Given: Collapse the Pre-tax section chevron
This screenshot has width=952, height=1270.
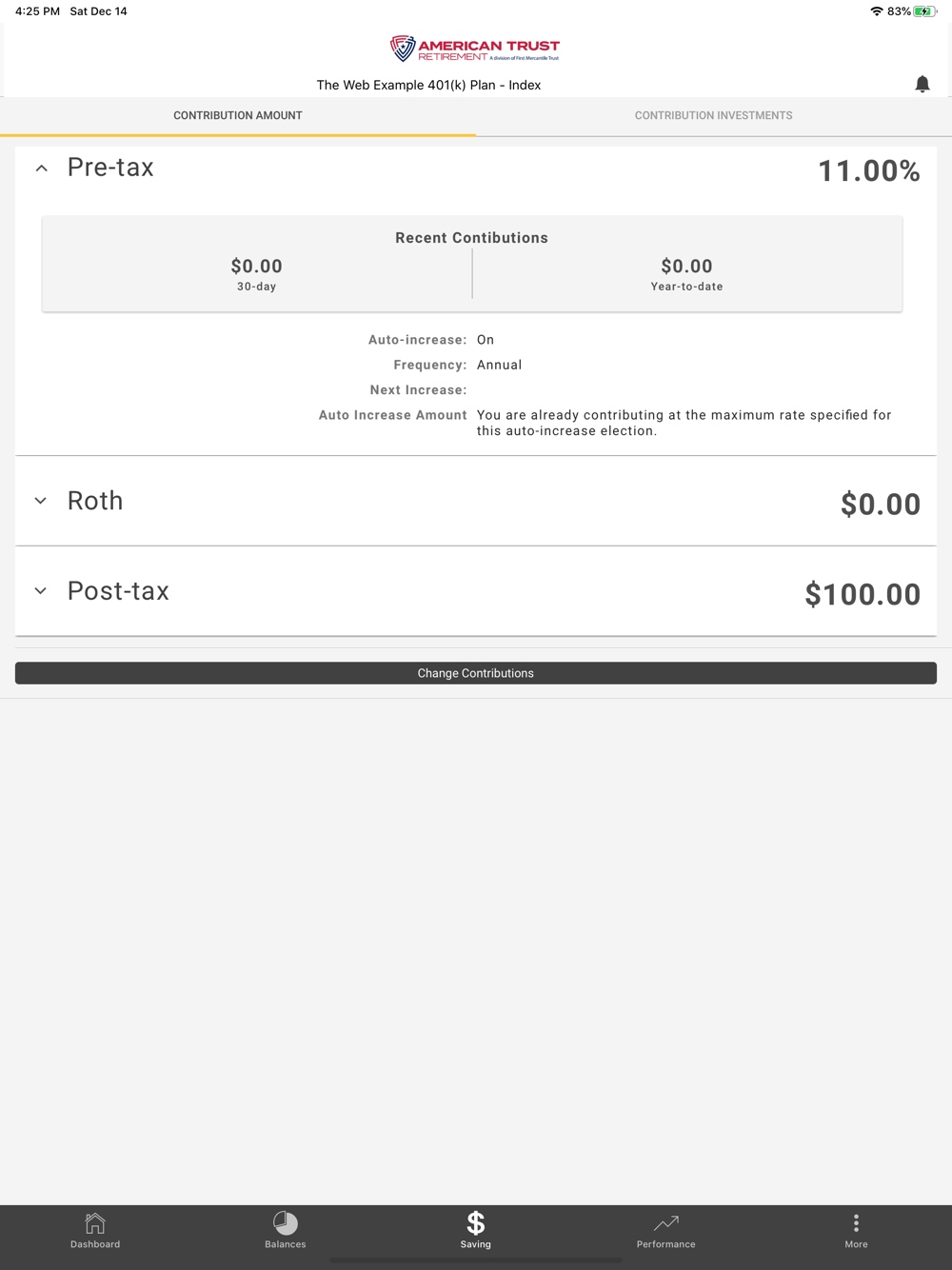Looking at the screenshot, I should 41,169.
